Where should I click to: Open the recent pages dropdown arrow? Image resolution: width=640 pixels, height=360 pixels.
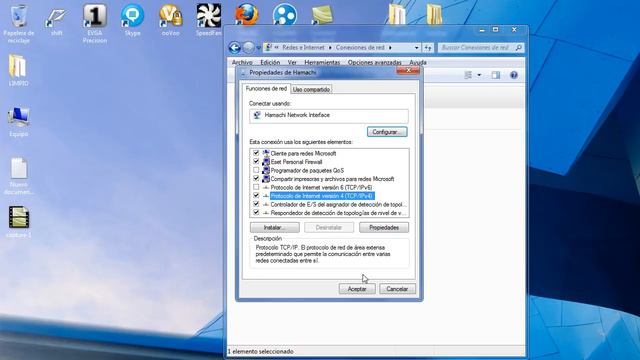pos(258,48)
